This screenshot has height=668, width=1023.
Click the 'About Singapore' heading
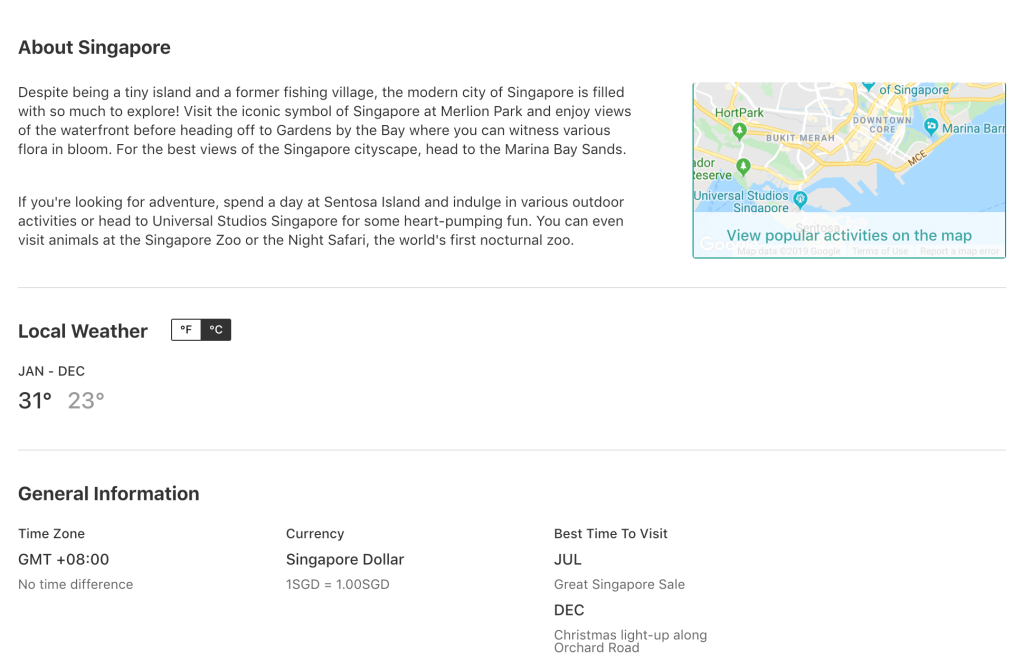click(94, 48)
